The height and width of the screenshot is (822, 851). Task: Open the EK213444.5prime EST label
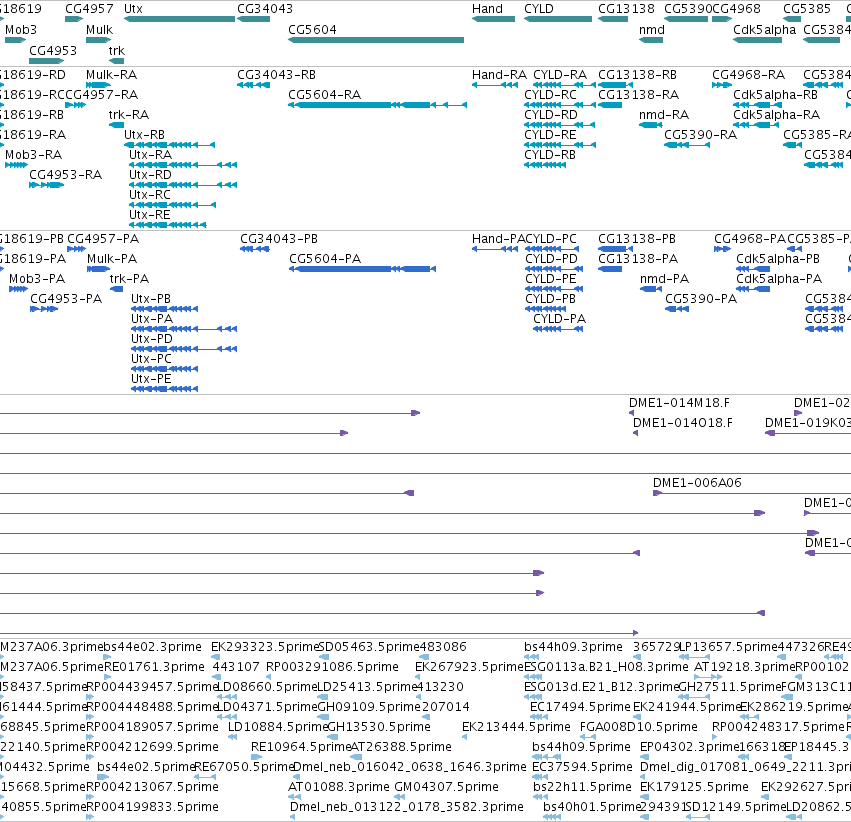tap(516, 727)
